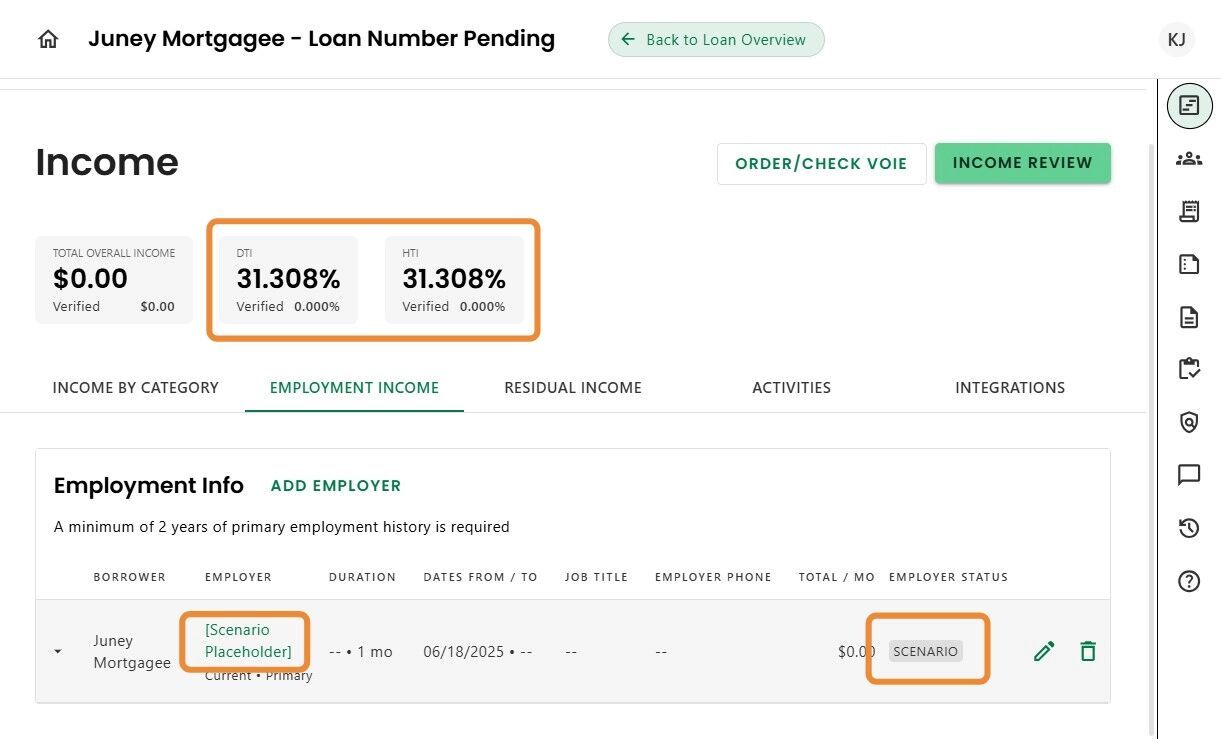Viewport: 1221px width, 739px height.
Task: Delete the Scenario Placeholder employer row
Action: pos(1088,652)
